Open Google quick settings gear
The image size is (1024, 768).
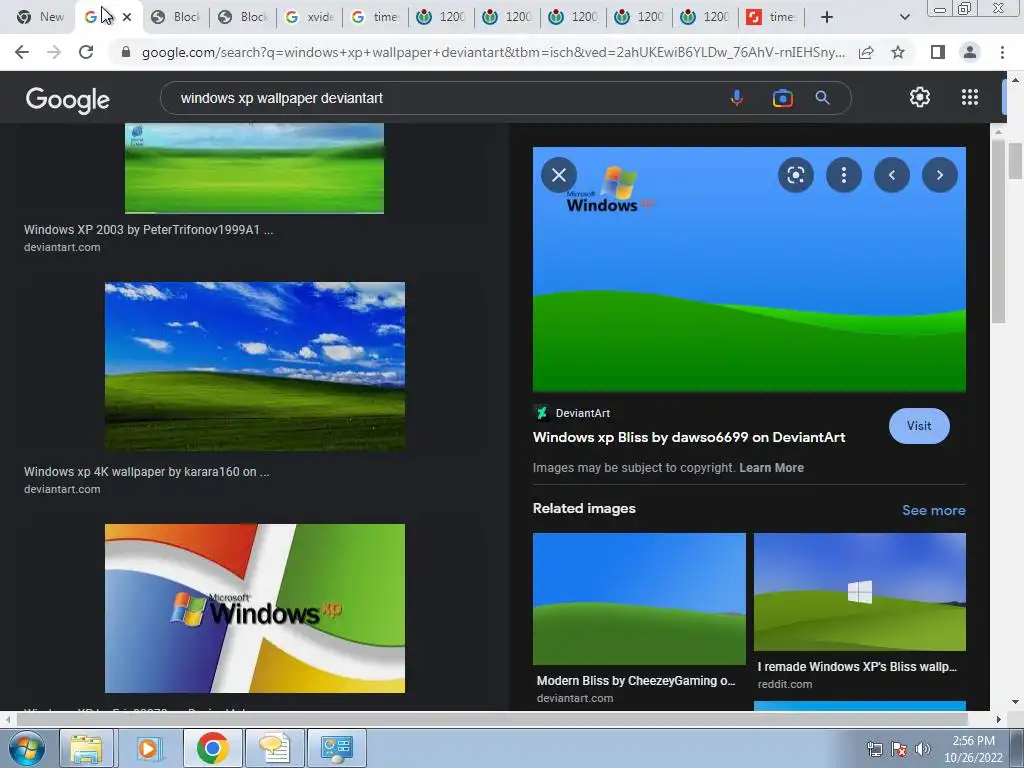[x=920, y=97]
